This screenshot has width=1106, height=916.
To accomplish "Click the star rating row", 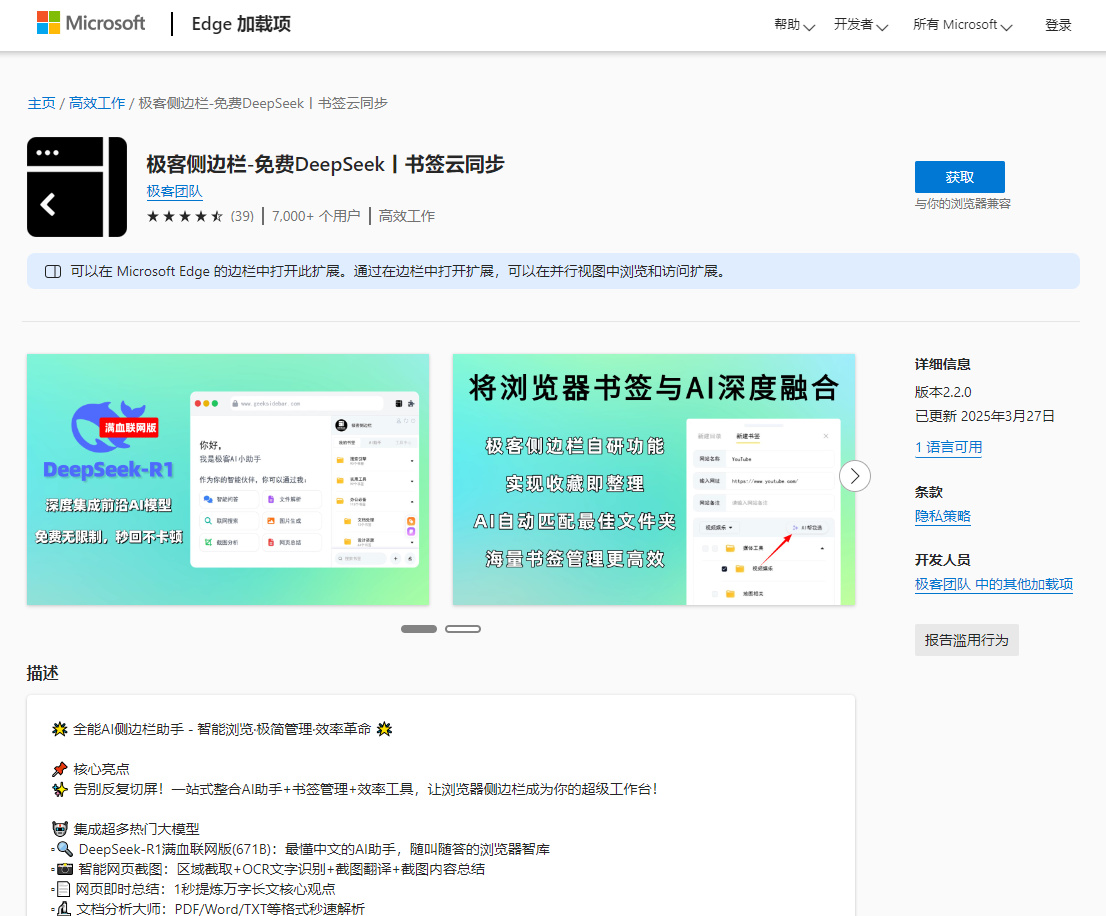I will pos(185,216).
